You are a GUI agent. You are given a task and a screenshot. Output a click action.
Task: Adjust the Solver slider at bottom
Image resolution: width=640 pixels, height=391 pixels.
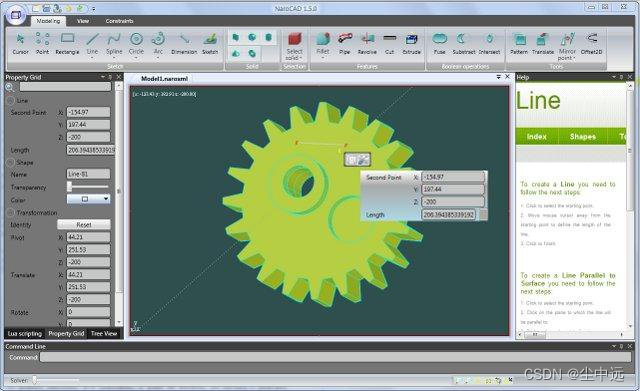[x=35, y=380]
